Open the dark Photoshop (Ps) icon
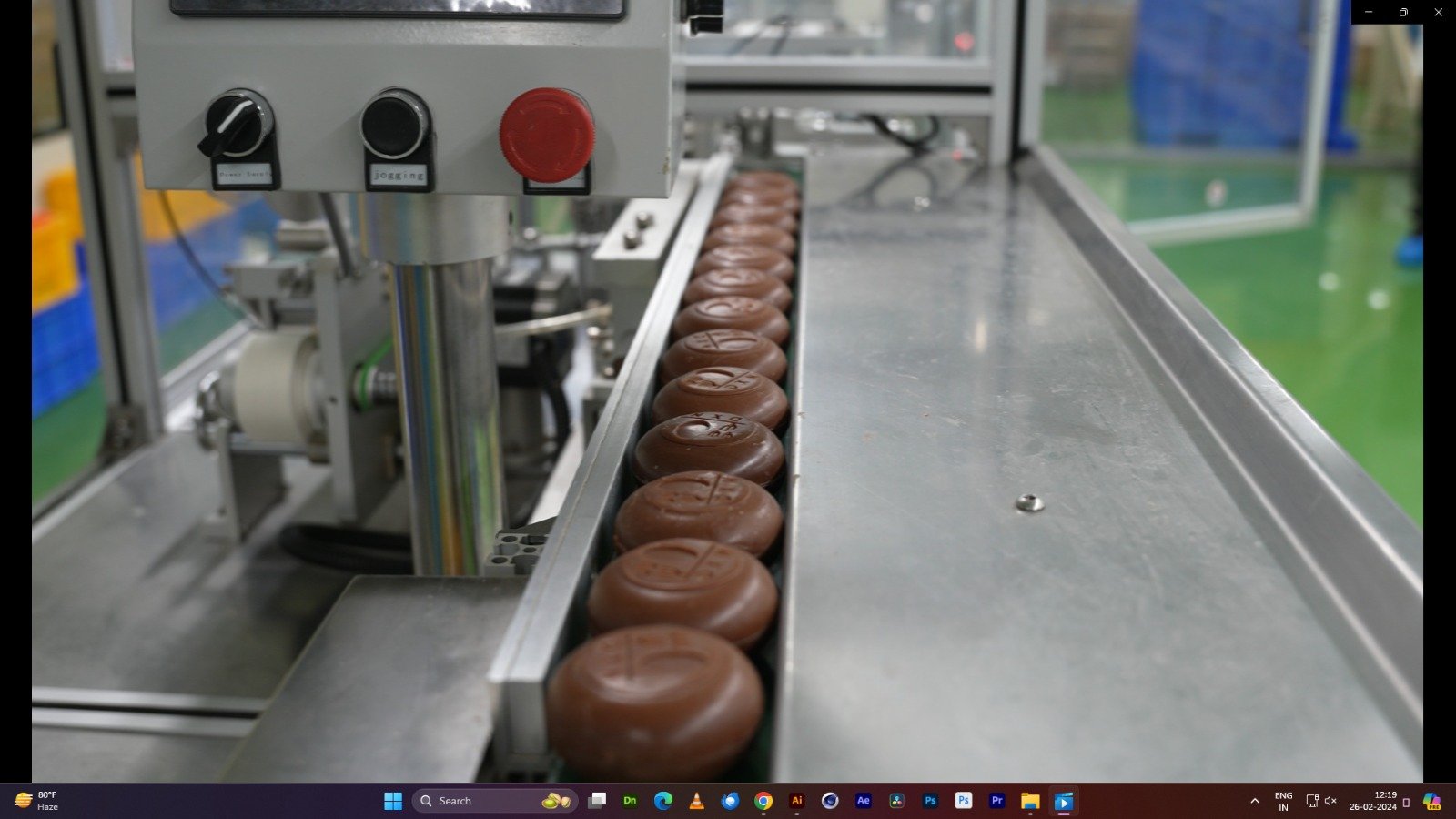 pyautogui.click(x=930, y=801)
